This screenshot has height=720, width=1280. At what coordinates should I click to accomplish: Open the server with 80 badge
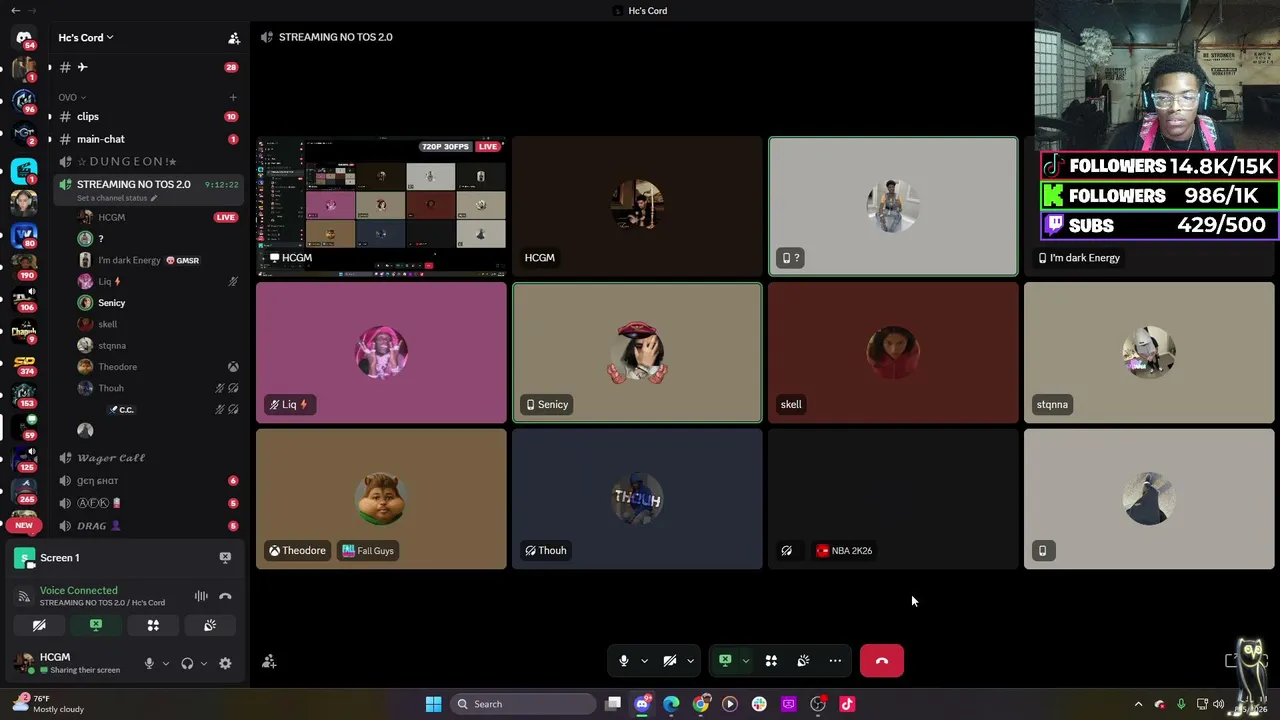(x=24, y=235)
